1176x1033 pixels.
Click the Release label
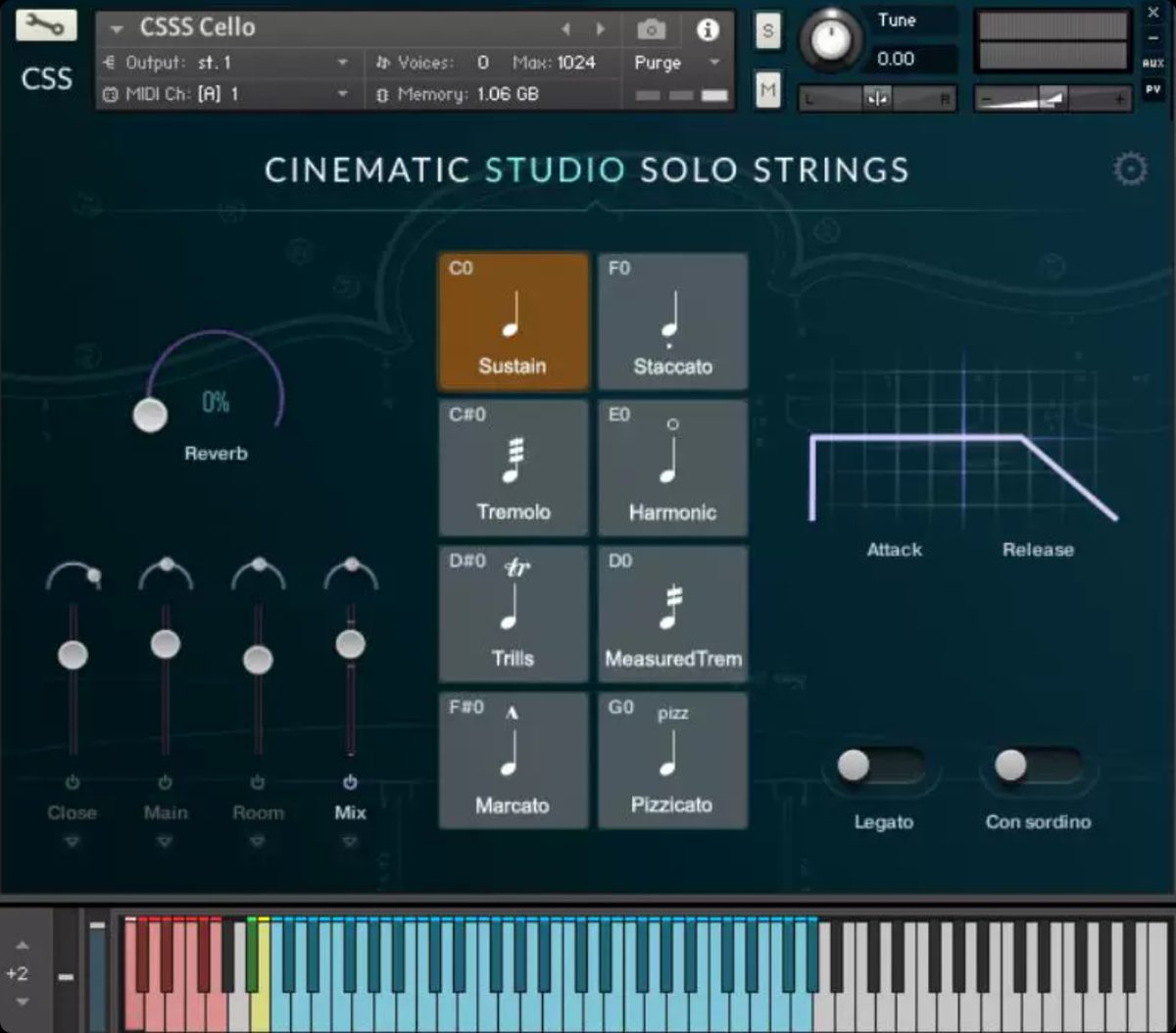pos(1038,550)
